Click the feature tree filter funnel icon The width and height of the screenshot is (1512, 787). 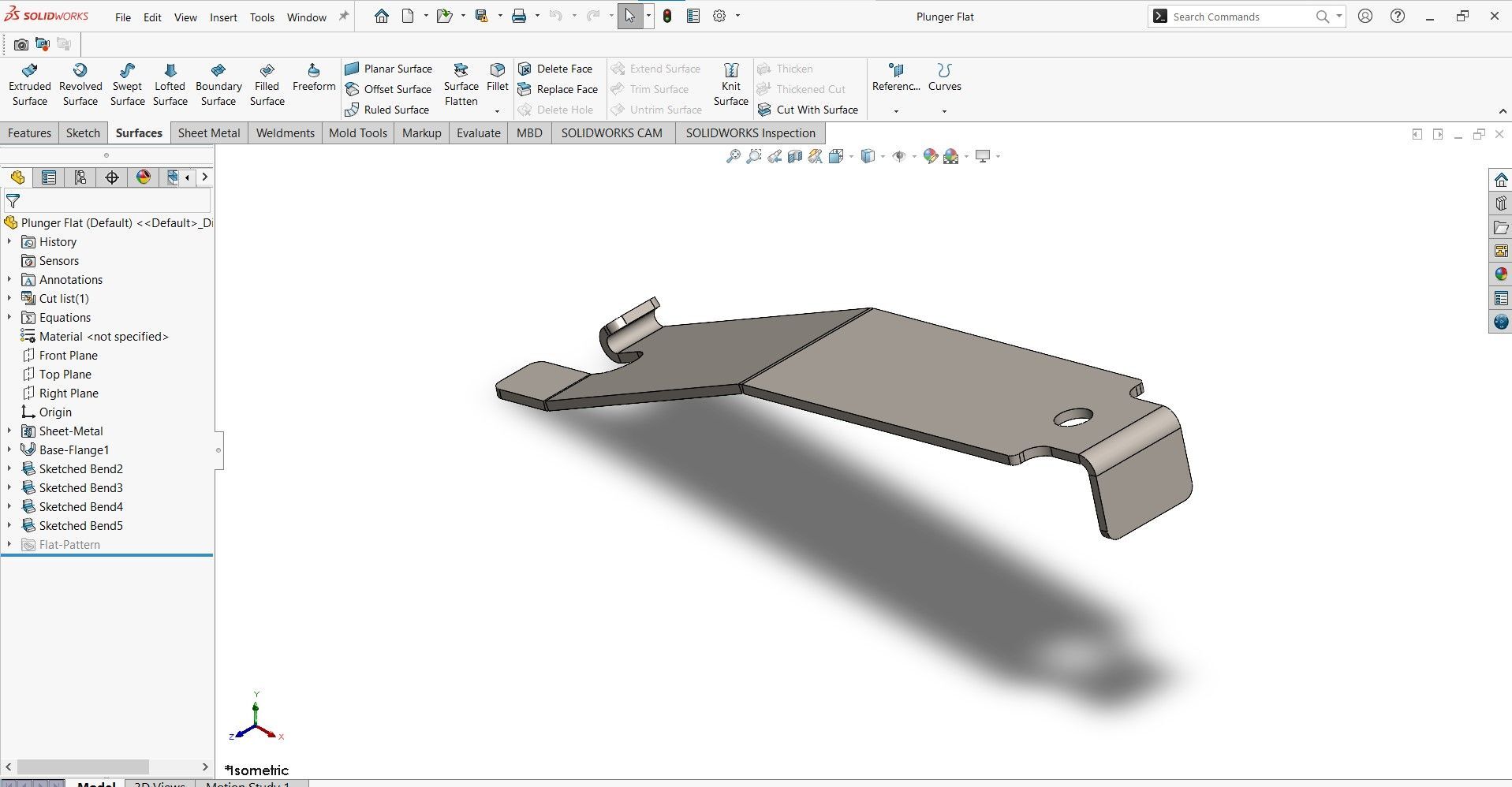13,201
